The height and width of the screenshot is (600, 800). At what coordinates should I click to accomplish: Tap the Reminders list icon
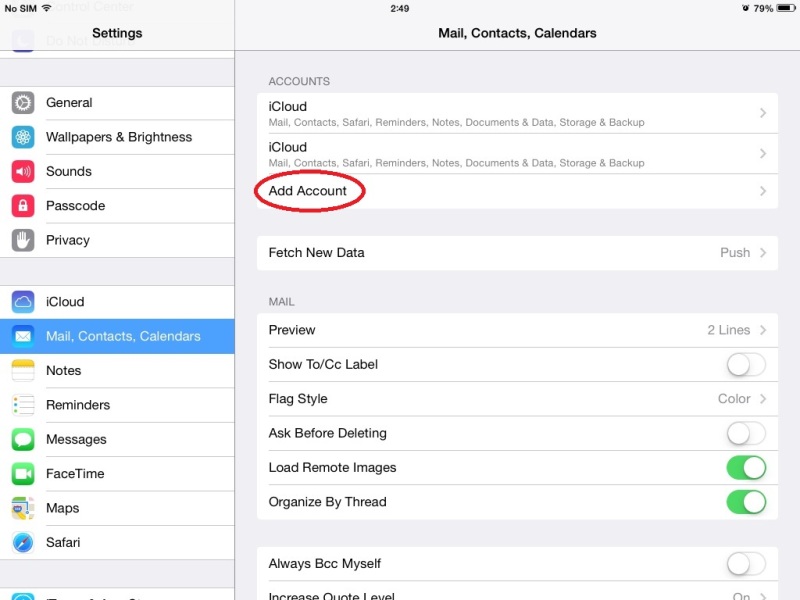click(x=23, y=405)
